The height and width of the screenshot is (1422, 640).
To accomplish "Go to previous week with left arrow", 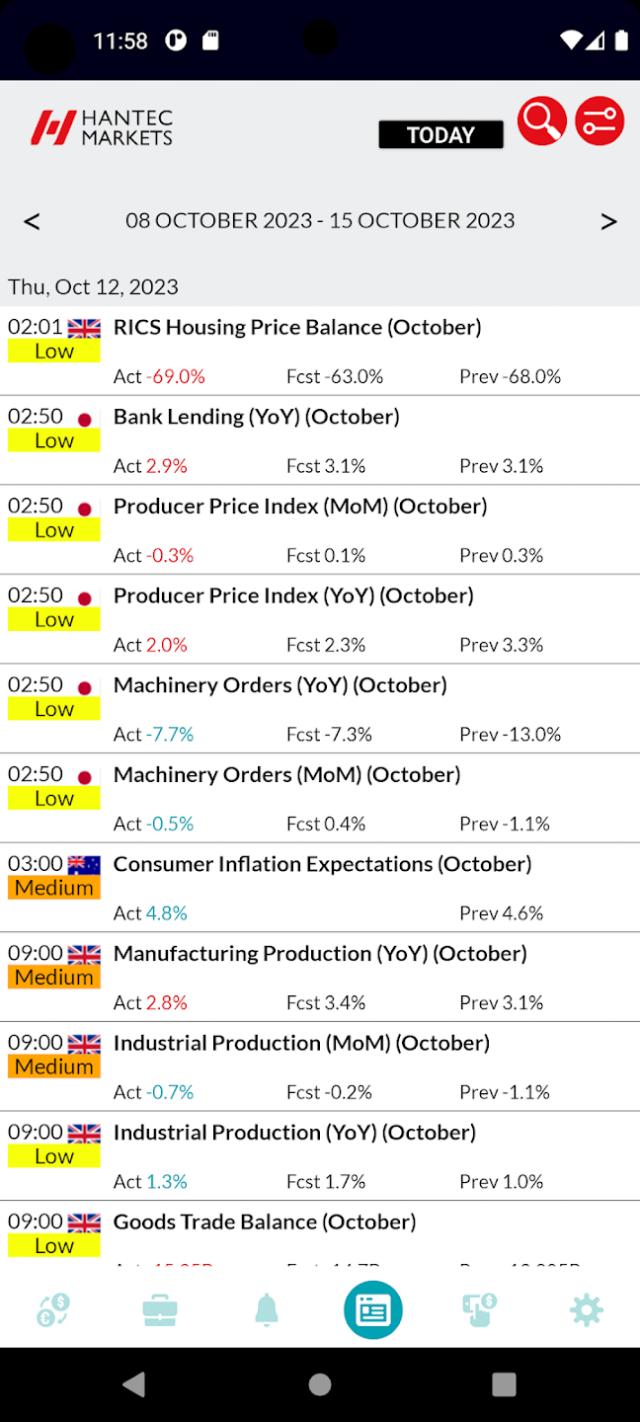I will coord(32,221).
